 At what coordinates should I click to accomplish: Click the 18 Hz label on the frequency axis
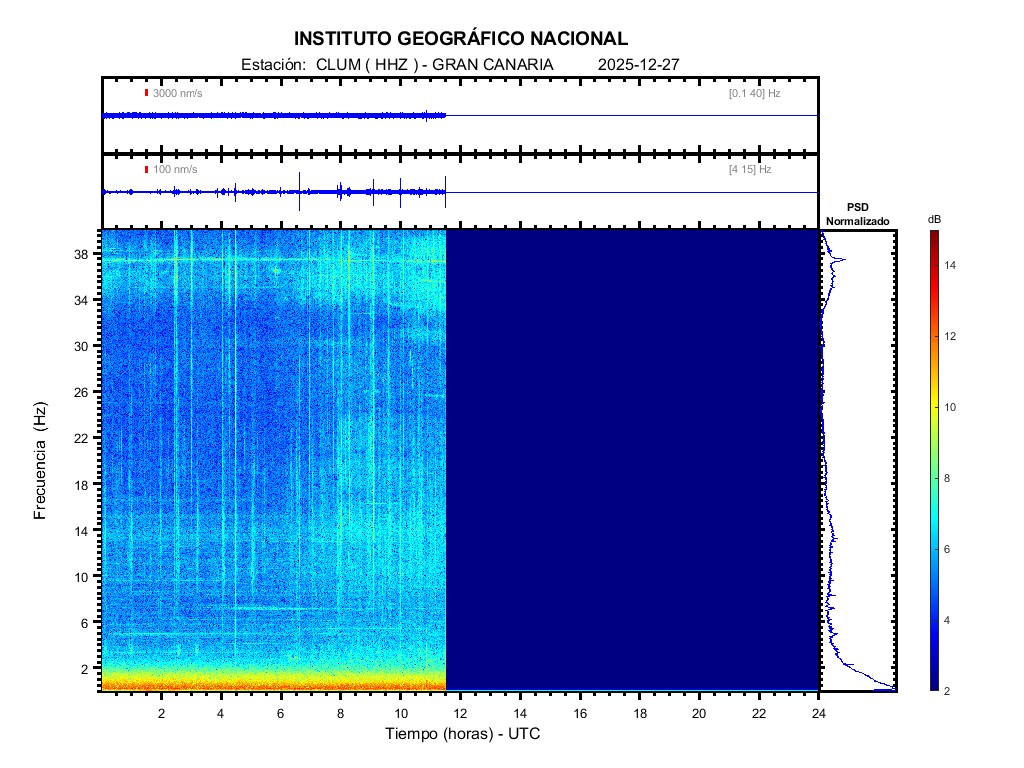(x=84, y=484)
